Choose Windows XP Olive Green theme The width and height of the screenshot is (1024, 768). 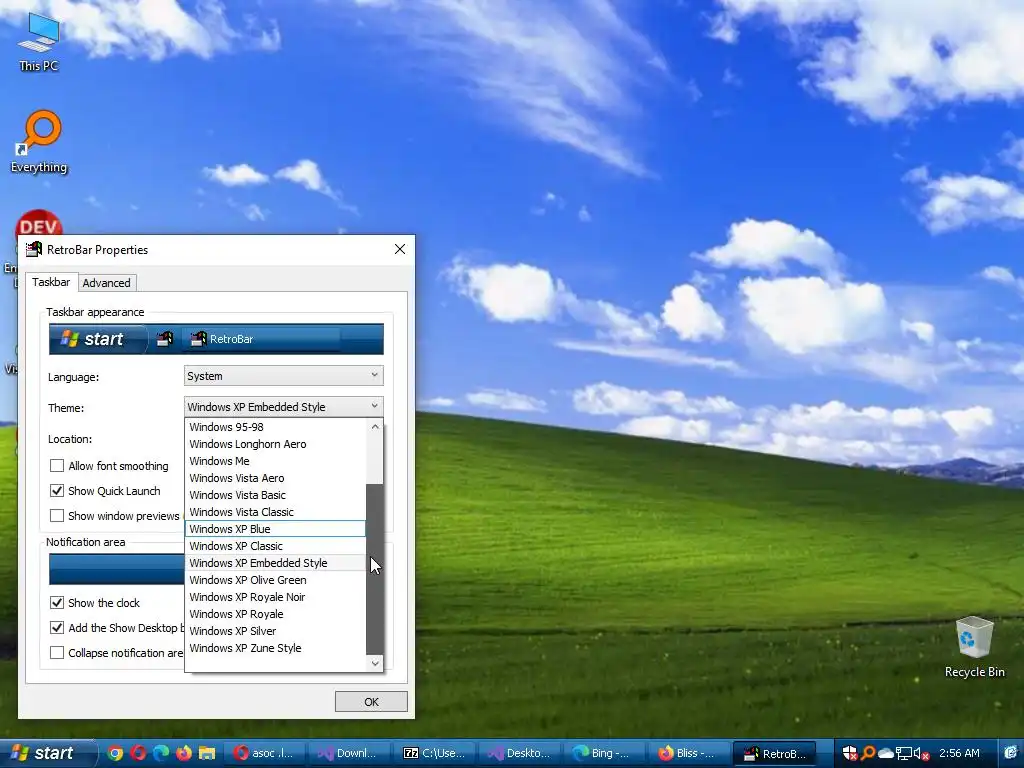pyautogui.click(x=275, y=580)
